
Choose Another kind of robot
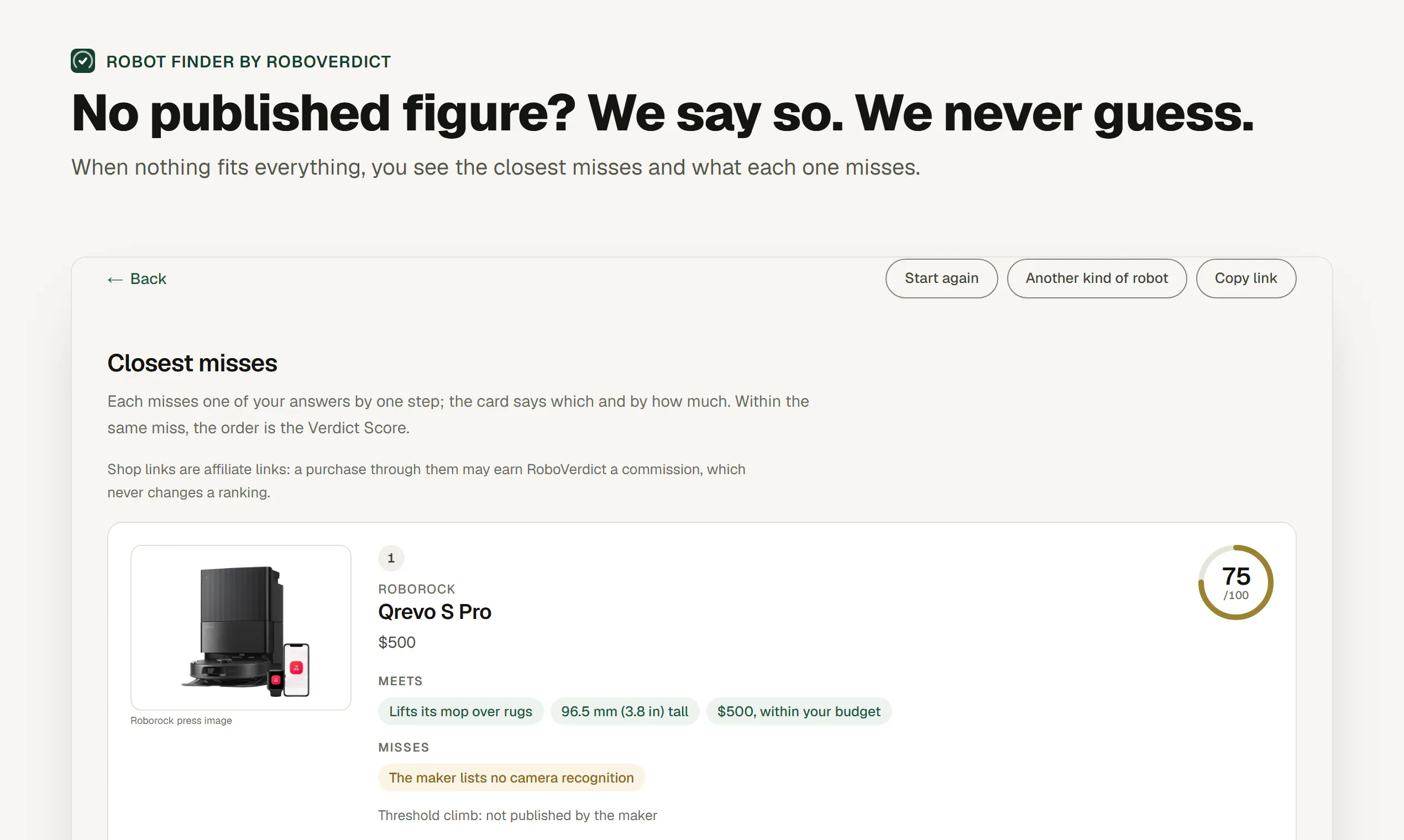click(x=1097, y=279)
